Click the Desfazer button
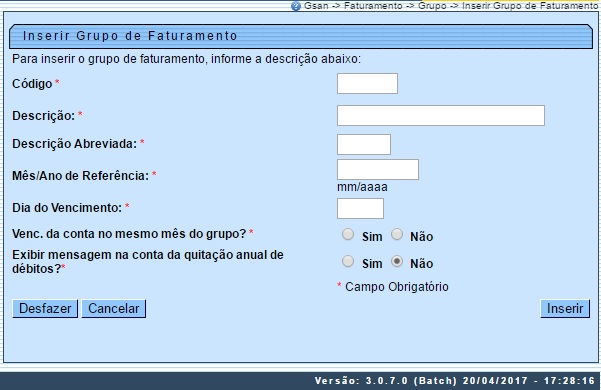 pos(45,308)
